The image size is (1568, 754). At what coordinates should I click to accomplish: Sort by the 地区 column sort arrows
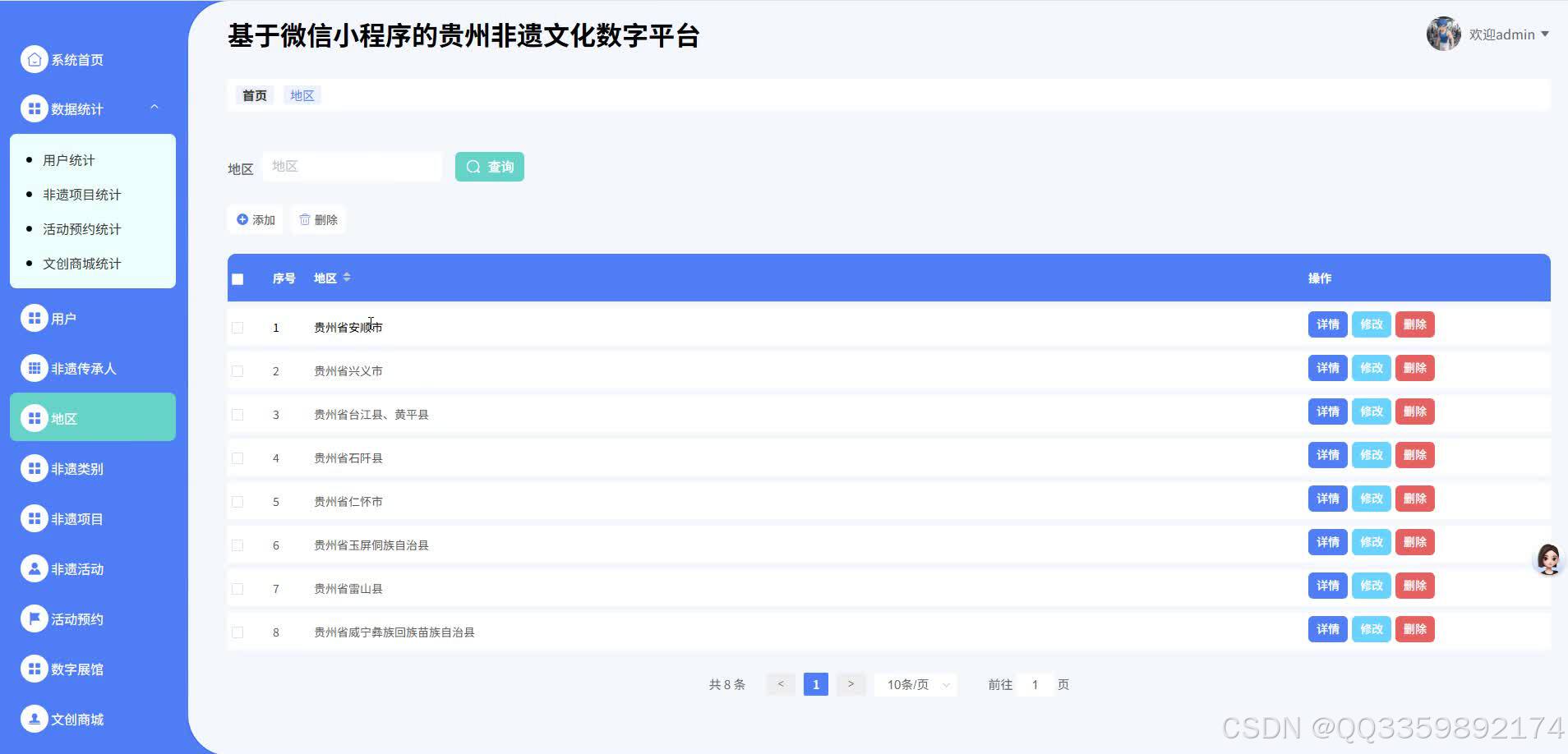tap(347, 278)
